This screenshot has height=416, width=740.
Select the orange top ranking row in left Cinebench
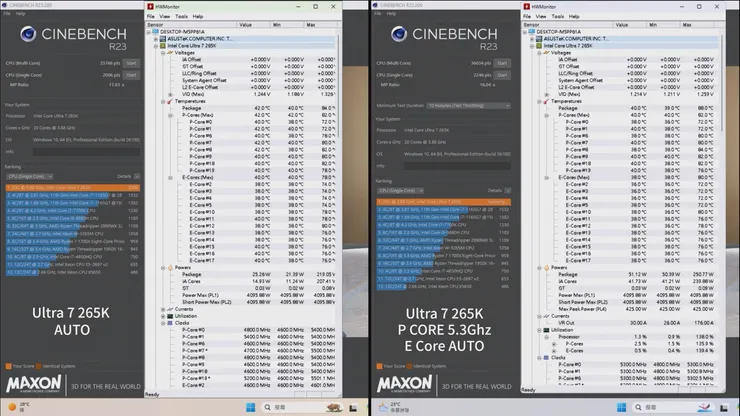(73, 187)
